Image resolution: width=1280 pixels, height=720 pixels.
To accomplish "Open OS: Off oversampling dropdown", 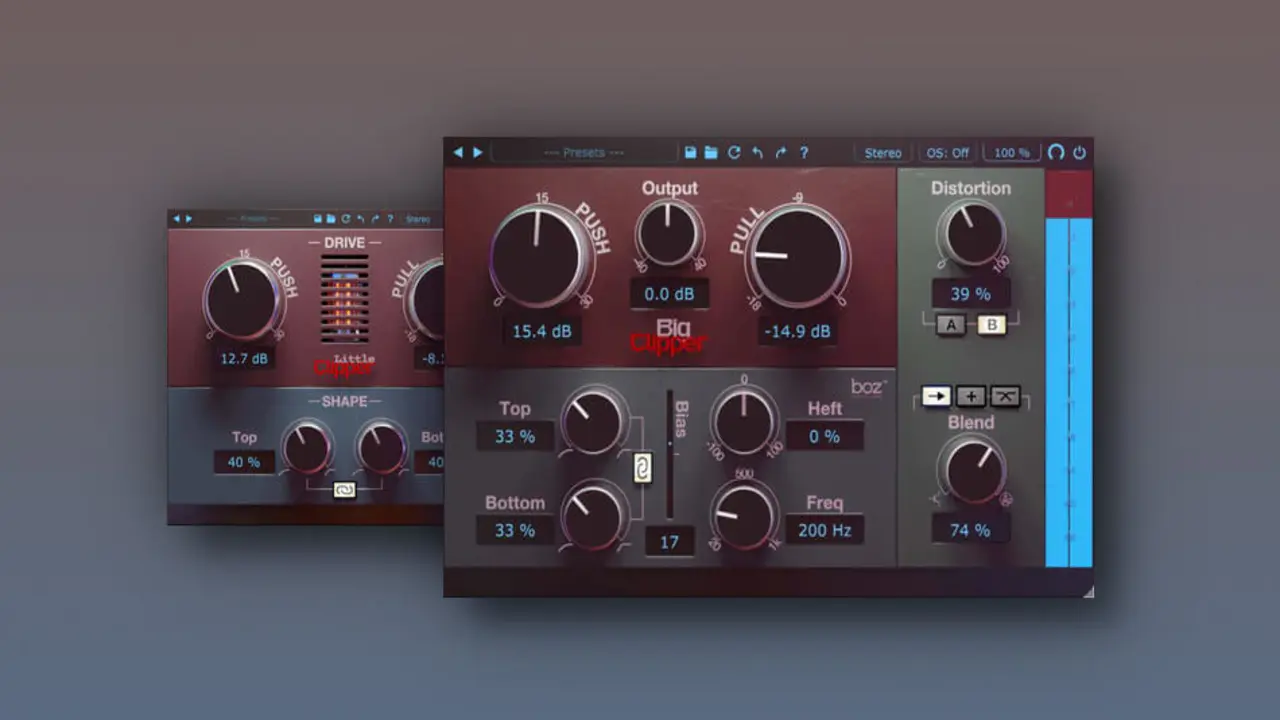I will (946, 153).
